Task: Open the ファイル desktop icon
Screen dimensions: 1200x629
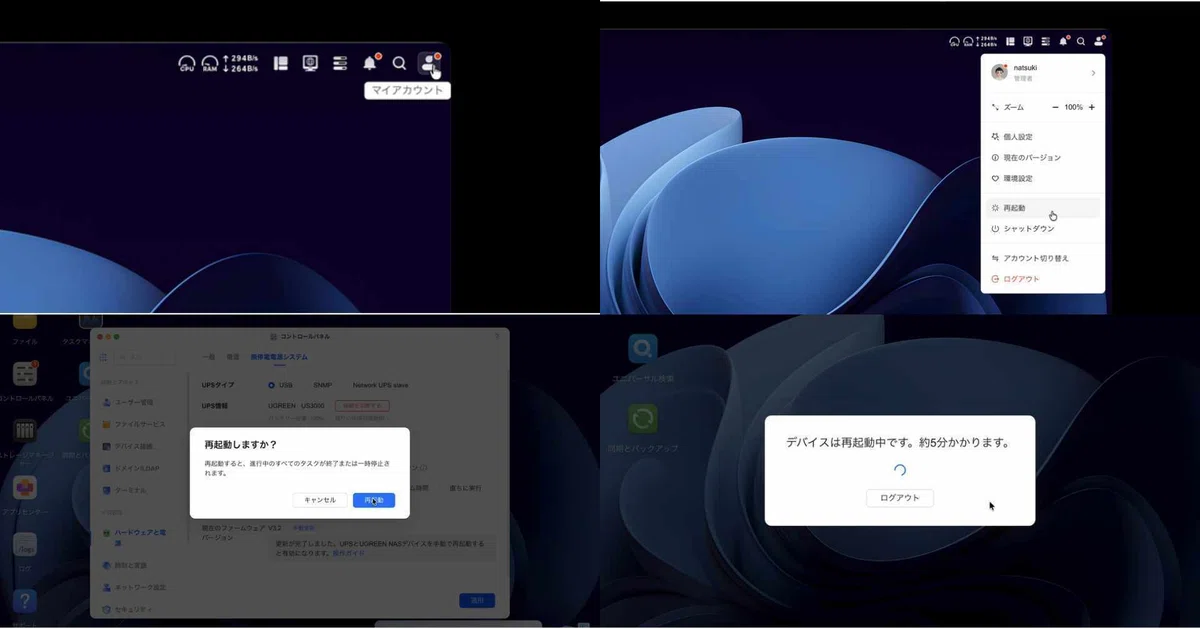Action: pos(25,320)
